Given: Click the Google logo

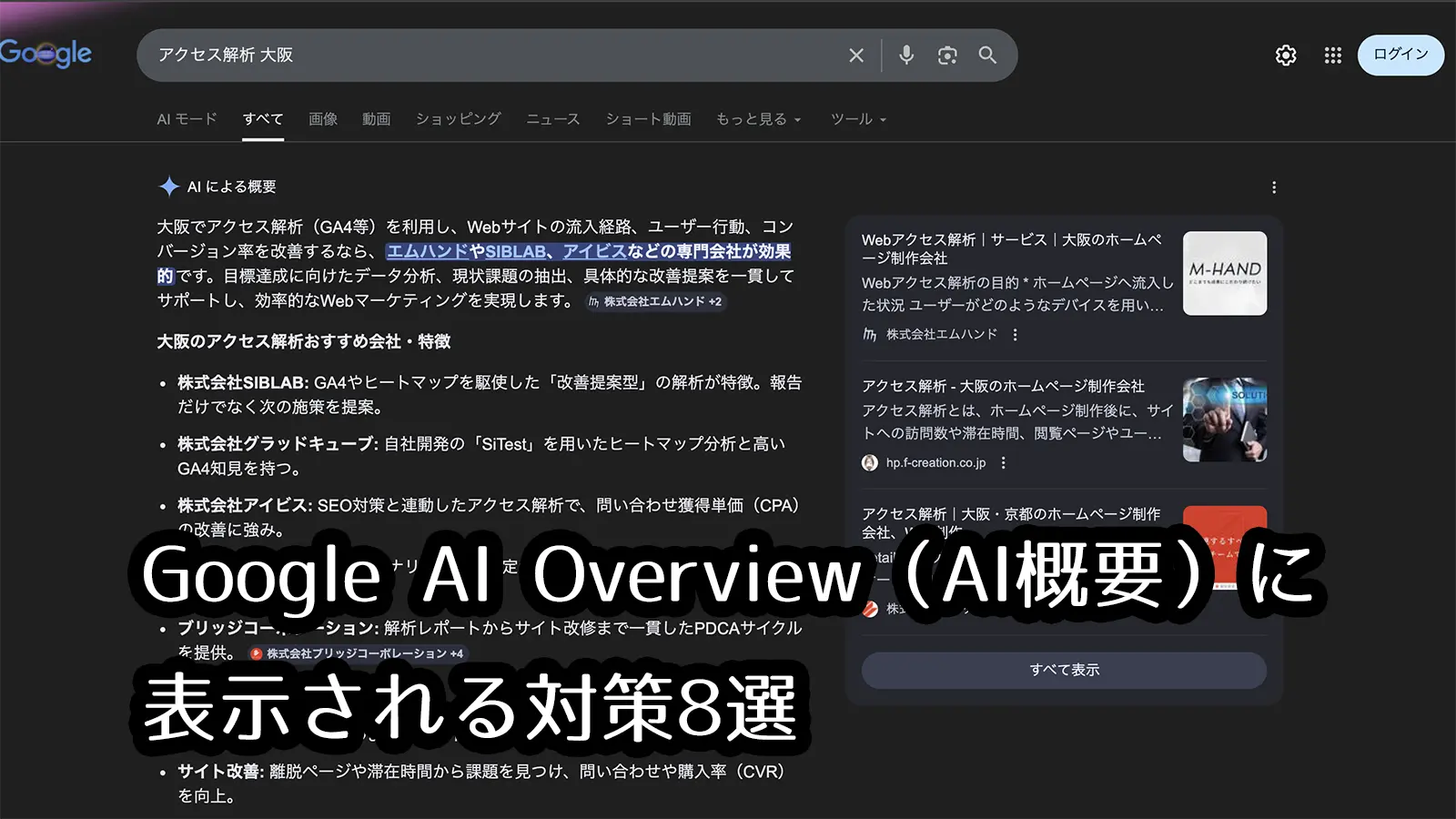Looking at the screenshot, I should click(45, 53).
